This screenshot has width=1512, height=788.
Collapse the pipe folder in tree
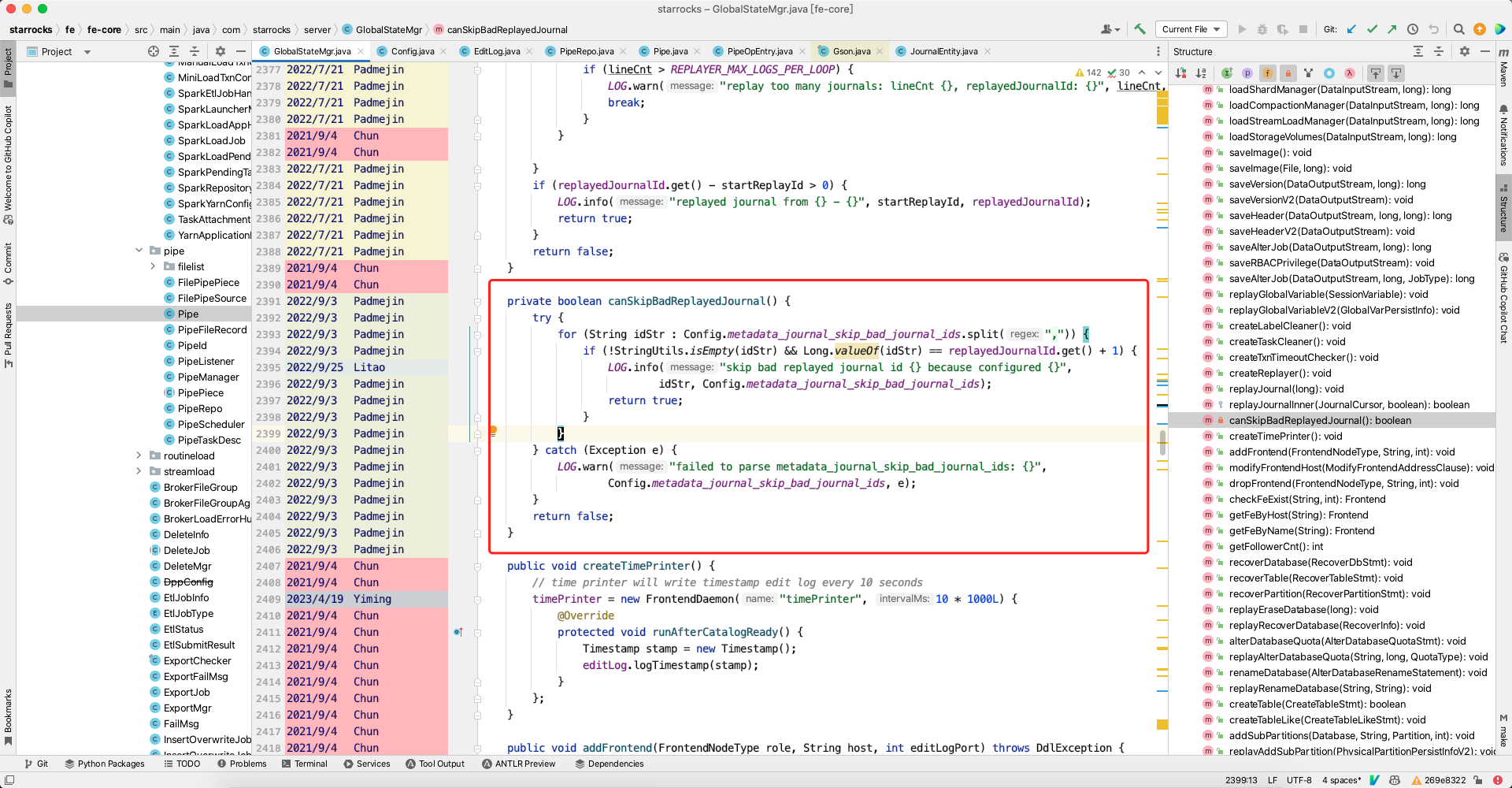click(x=139, y=251)
